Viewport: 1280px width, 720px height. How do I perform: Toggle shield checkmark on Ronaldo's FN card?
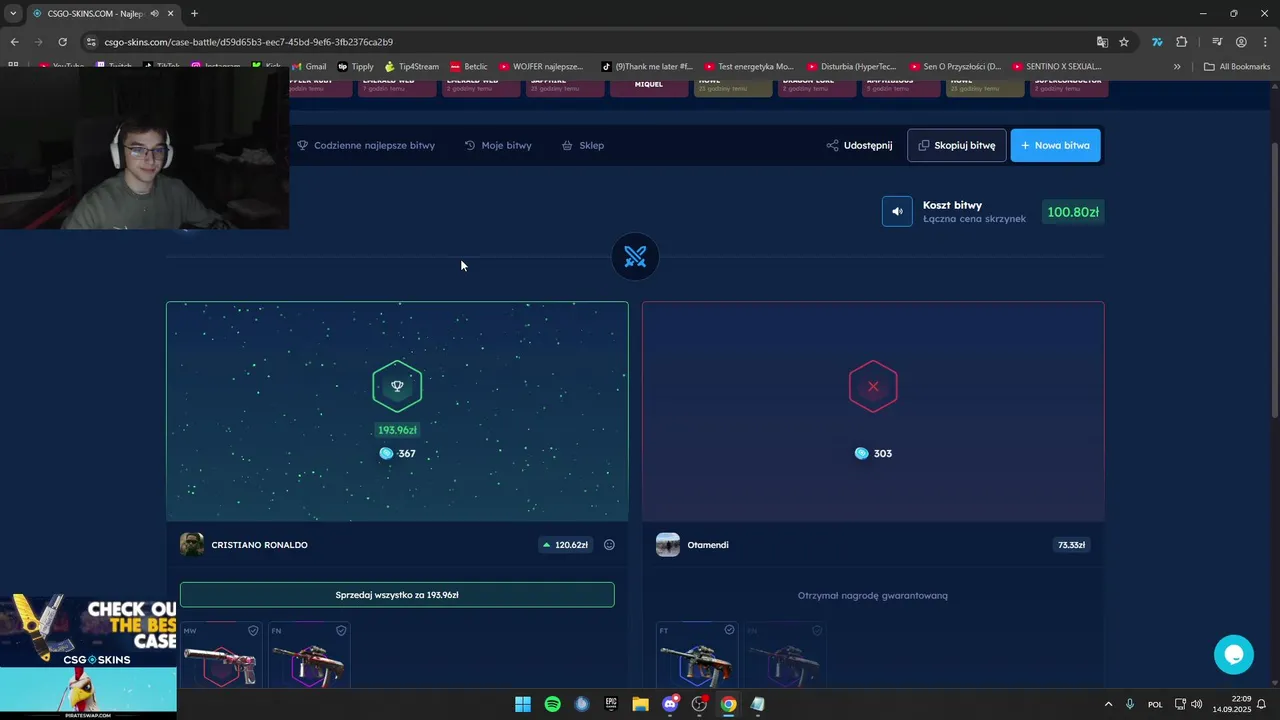tap(341, 631)
